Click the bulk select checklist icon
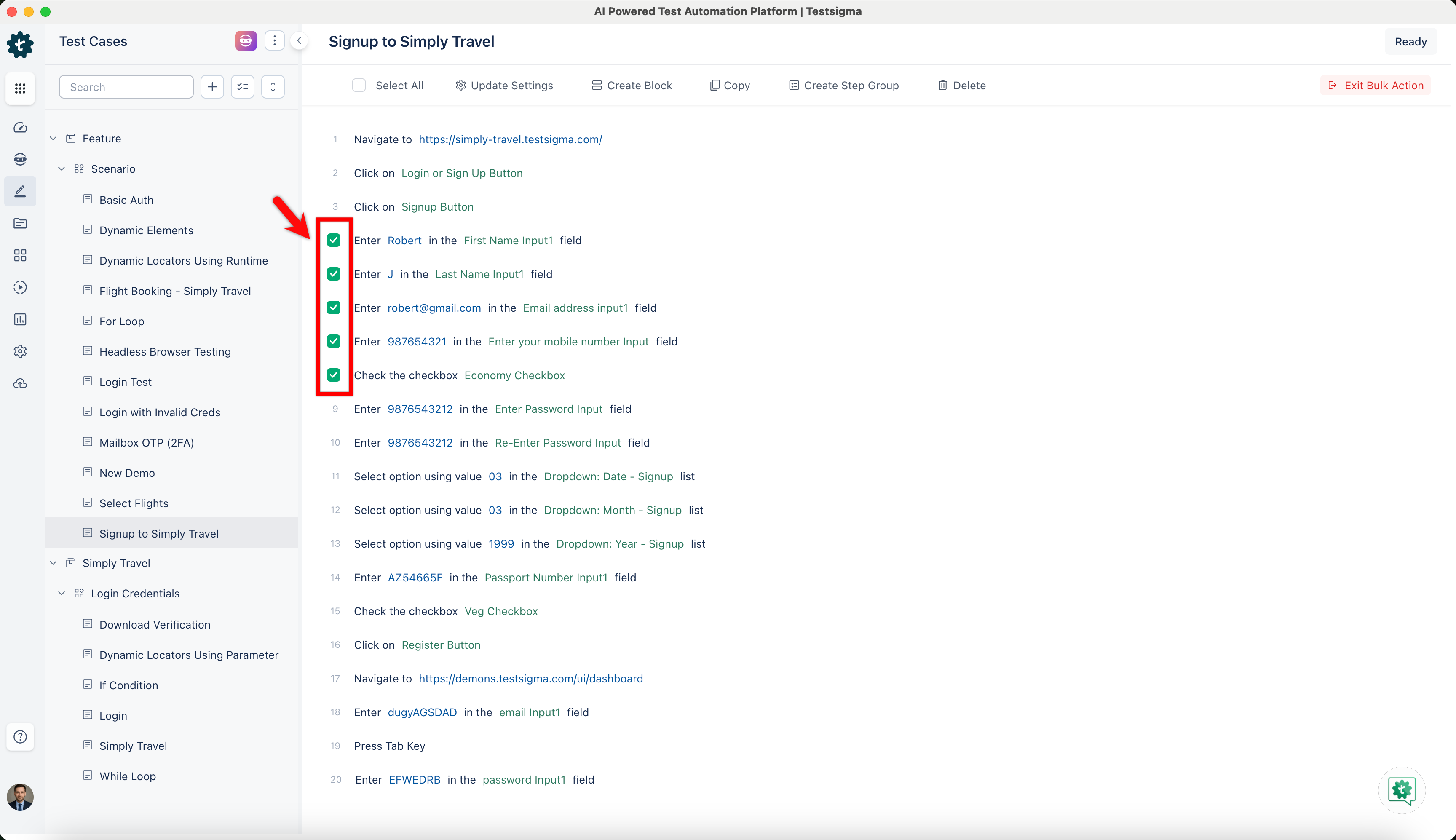The width and height of the screenshot is (1456, 840). (243, 86)
